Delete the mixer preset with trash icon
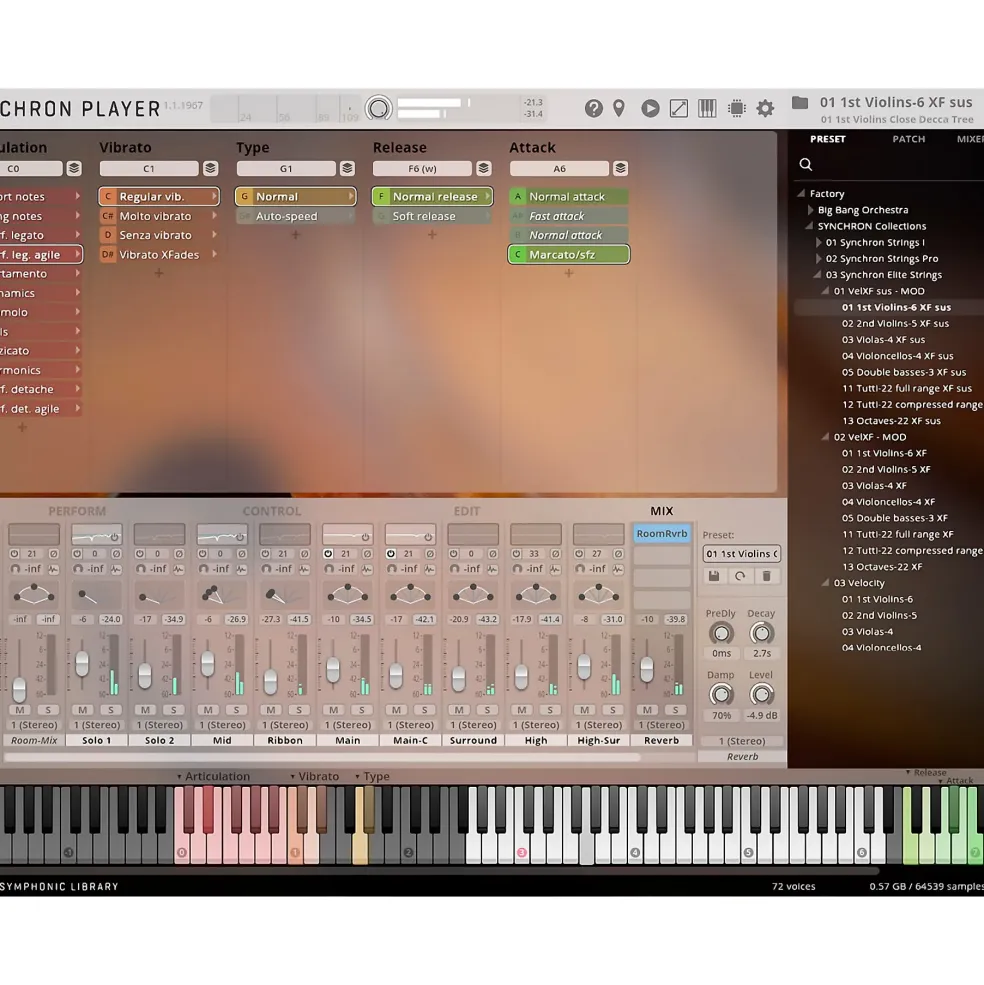 [x=767, y=576]
